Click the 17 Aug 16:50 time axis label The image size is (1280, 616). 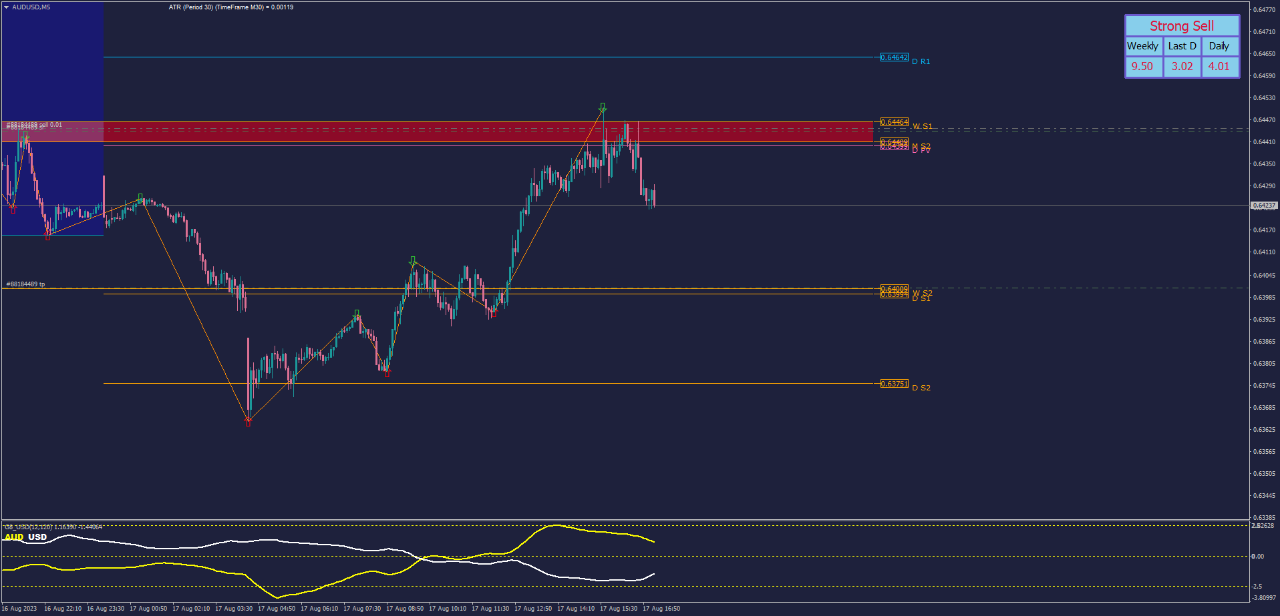662,607
